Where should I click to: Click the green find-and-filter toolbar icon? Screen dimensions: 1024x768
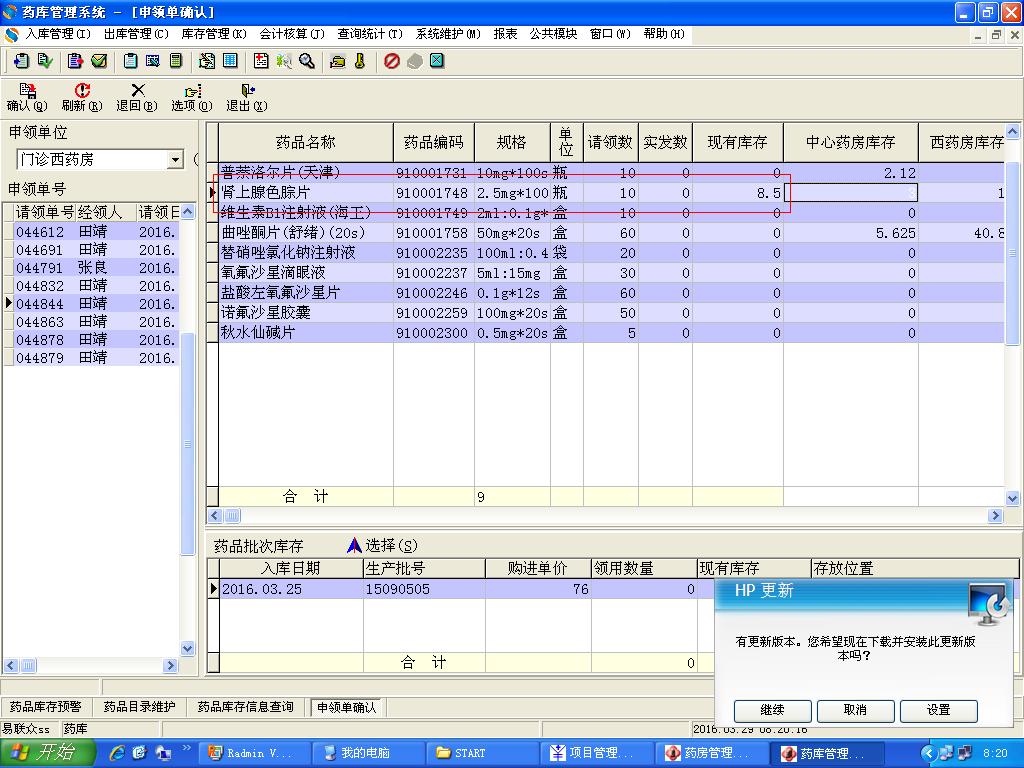coord(284,61)
